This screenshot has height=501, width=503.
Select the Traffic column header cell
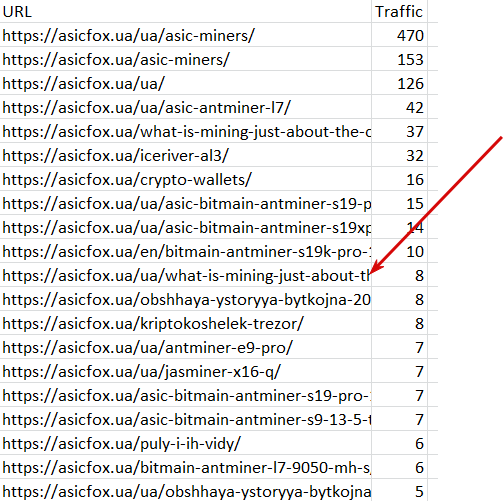[x=399, y=11]
